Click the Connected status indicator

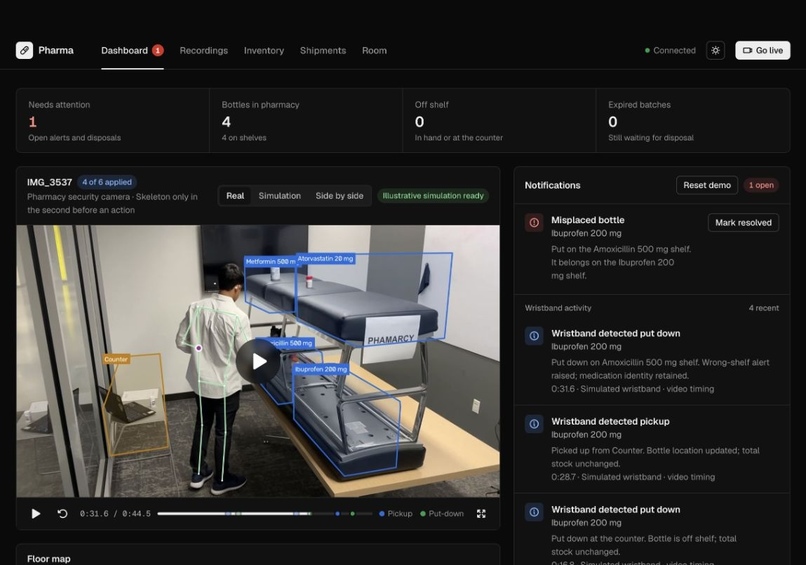point(670,50)
